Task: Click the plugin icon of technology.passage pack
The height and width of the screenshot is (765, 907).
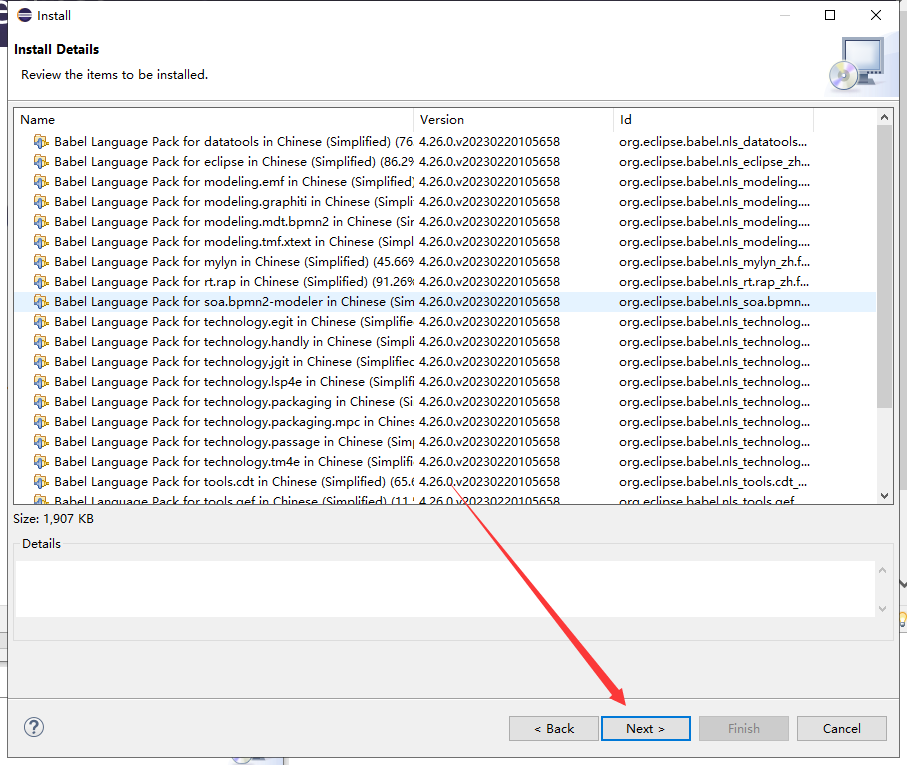Action: pos(41,442)
